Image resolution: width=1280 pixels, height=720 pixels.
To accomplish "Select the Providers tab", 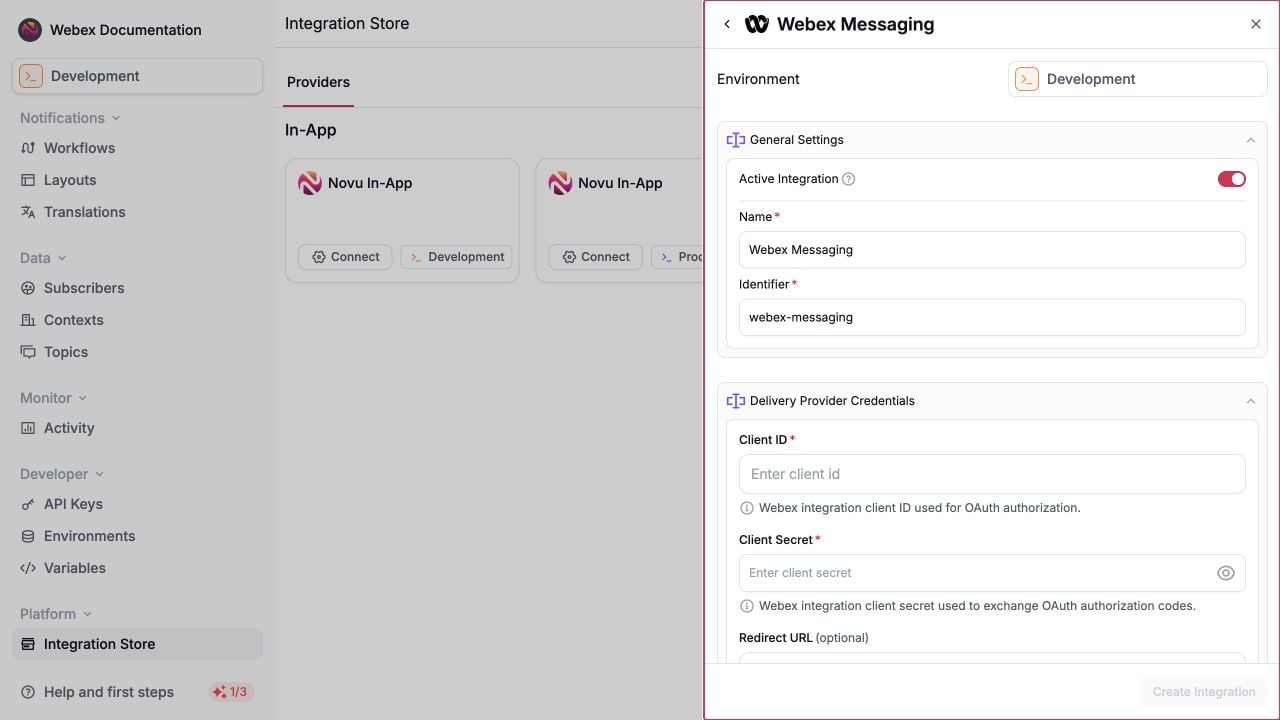I will click(x=318, y=82).
